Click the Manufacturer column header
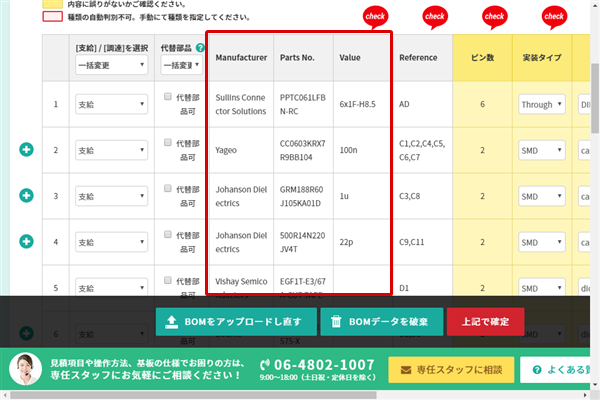Viewport: 600px width, 400px height. (241, 57)
